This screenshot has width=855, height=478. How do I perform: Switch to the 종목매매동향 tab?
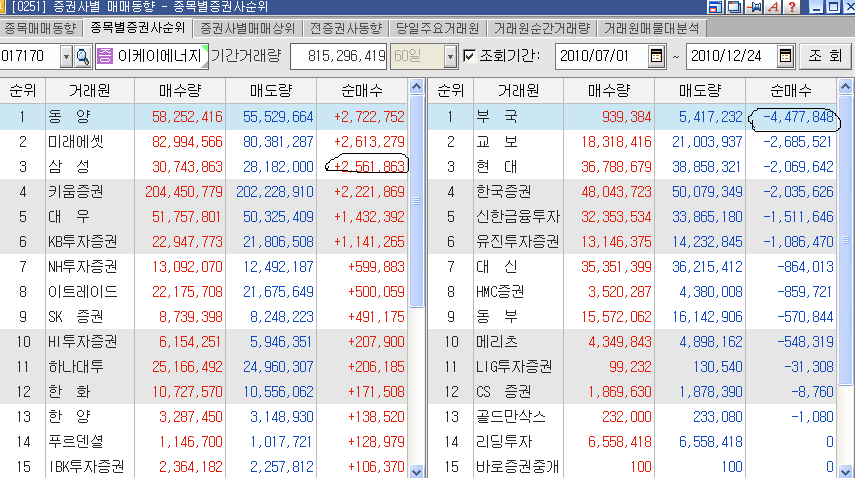40,28
